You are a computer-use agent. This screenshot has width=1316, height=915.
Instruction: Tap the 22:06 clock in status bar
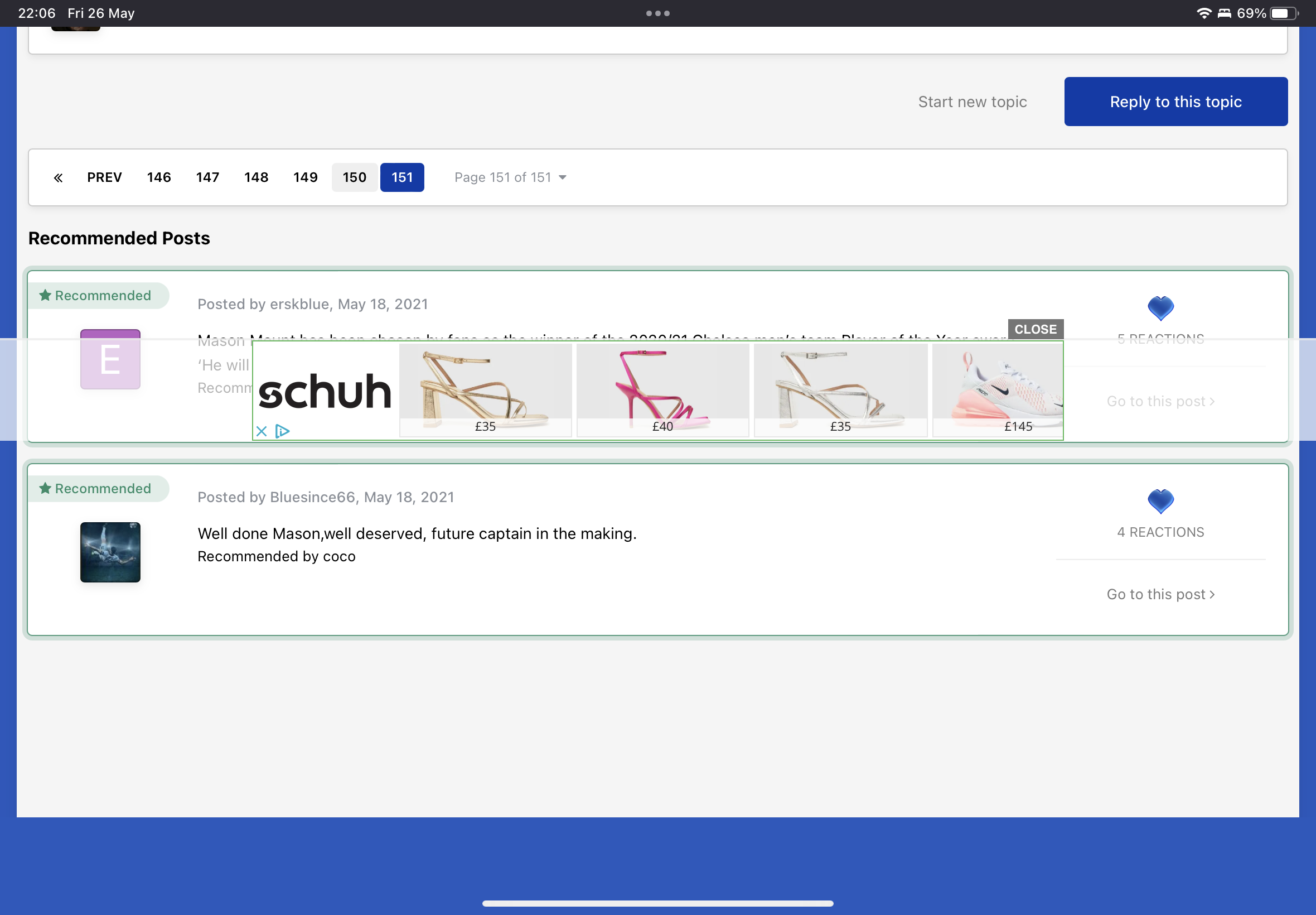click(37, 13)
